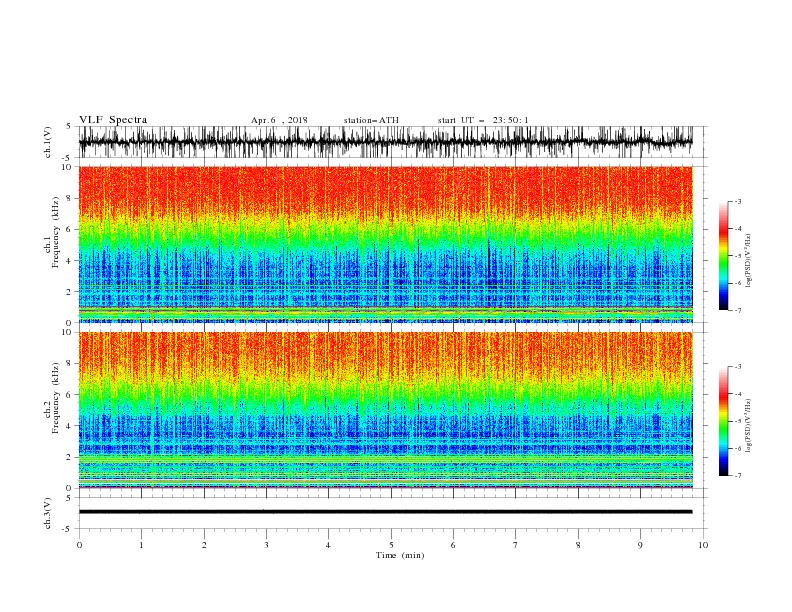Select the "Apr.6 , 2018" date text
792x612 pixels.
pyautogui.click(x=279, y=120)
